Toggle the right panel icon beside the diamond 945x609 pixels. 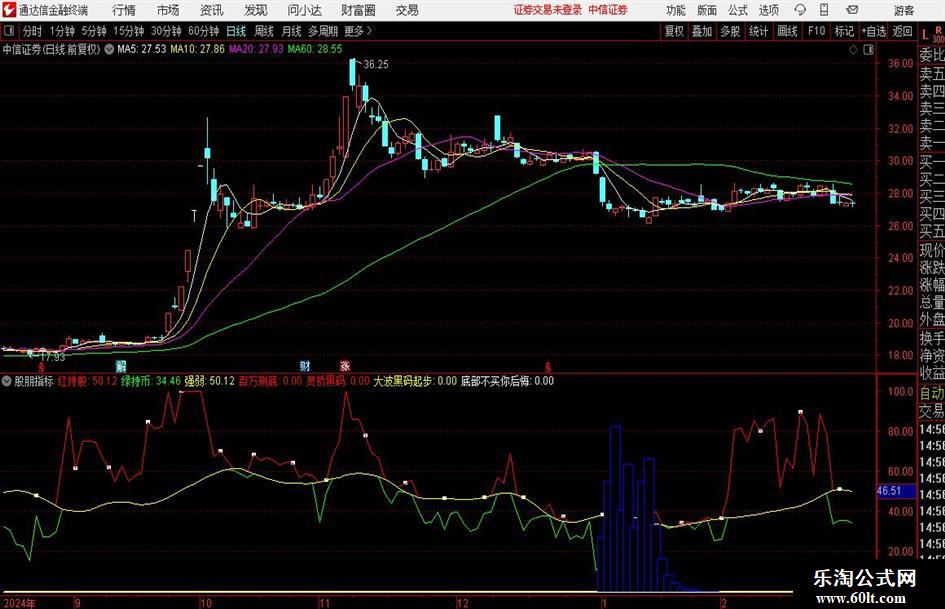[868, 49]
